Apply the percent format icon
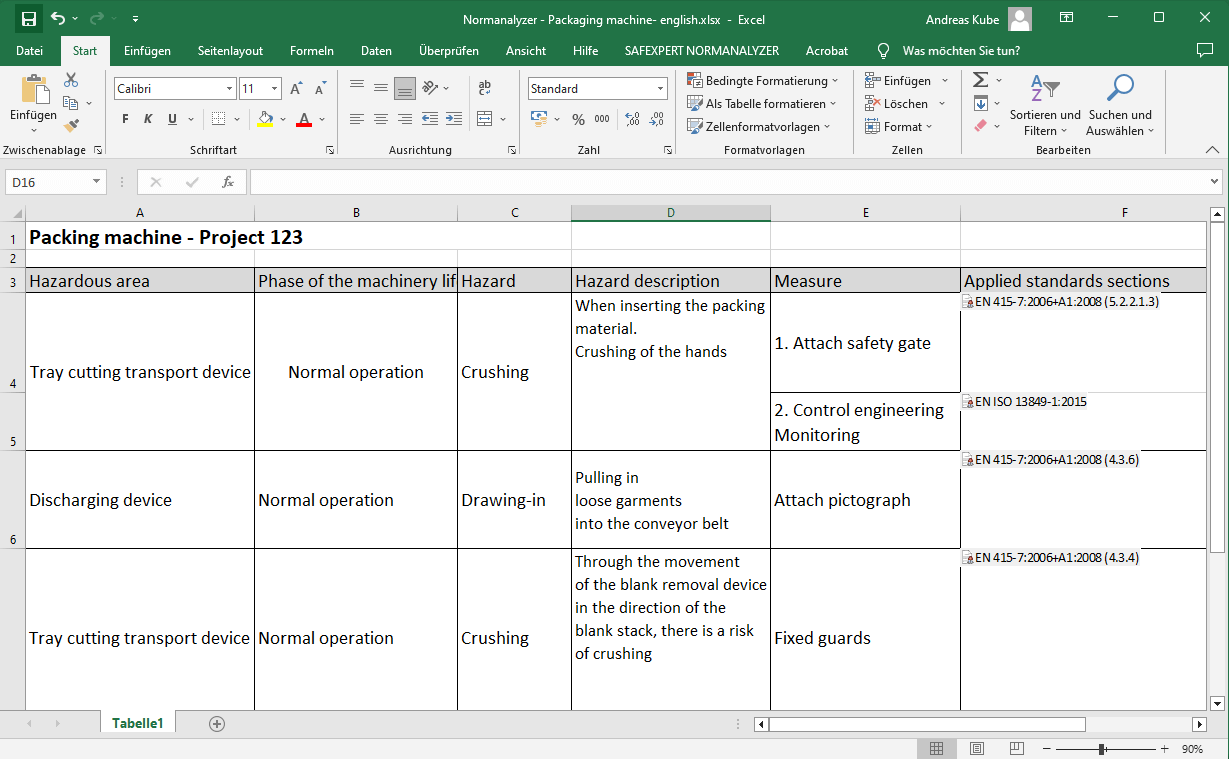Viewport: 1229px width, 759px height. coord(577,119)
